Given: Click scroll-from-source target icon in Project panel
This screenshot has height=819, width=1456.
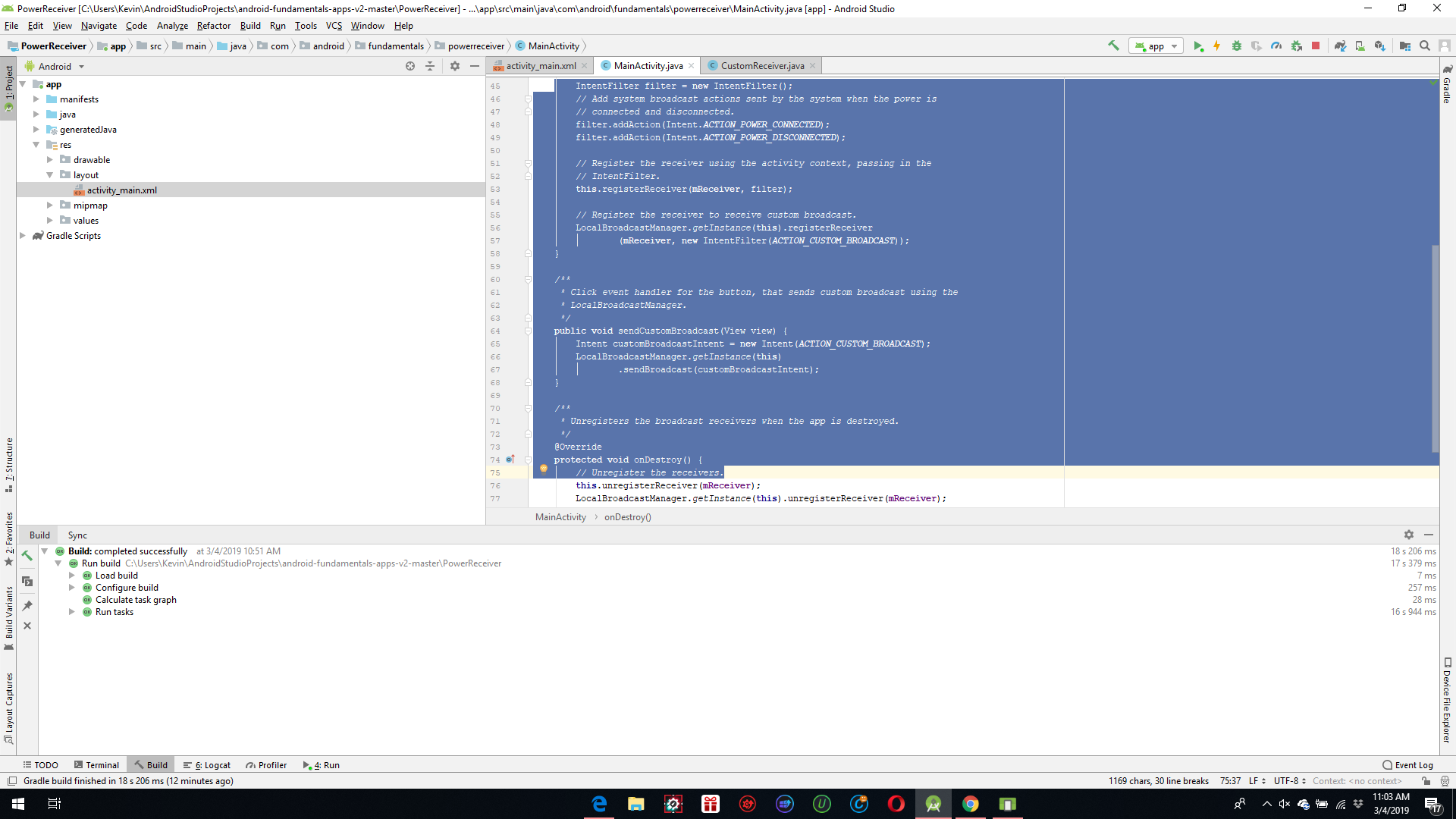Looking at the screenshot, I should [410, 66].
